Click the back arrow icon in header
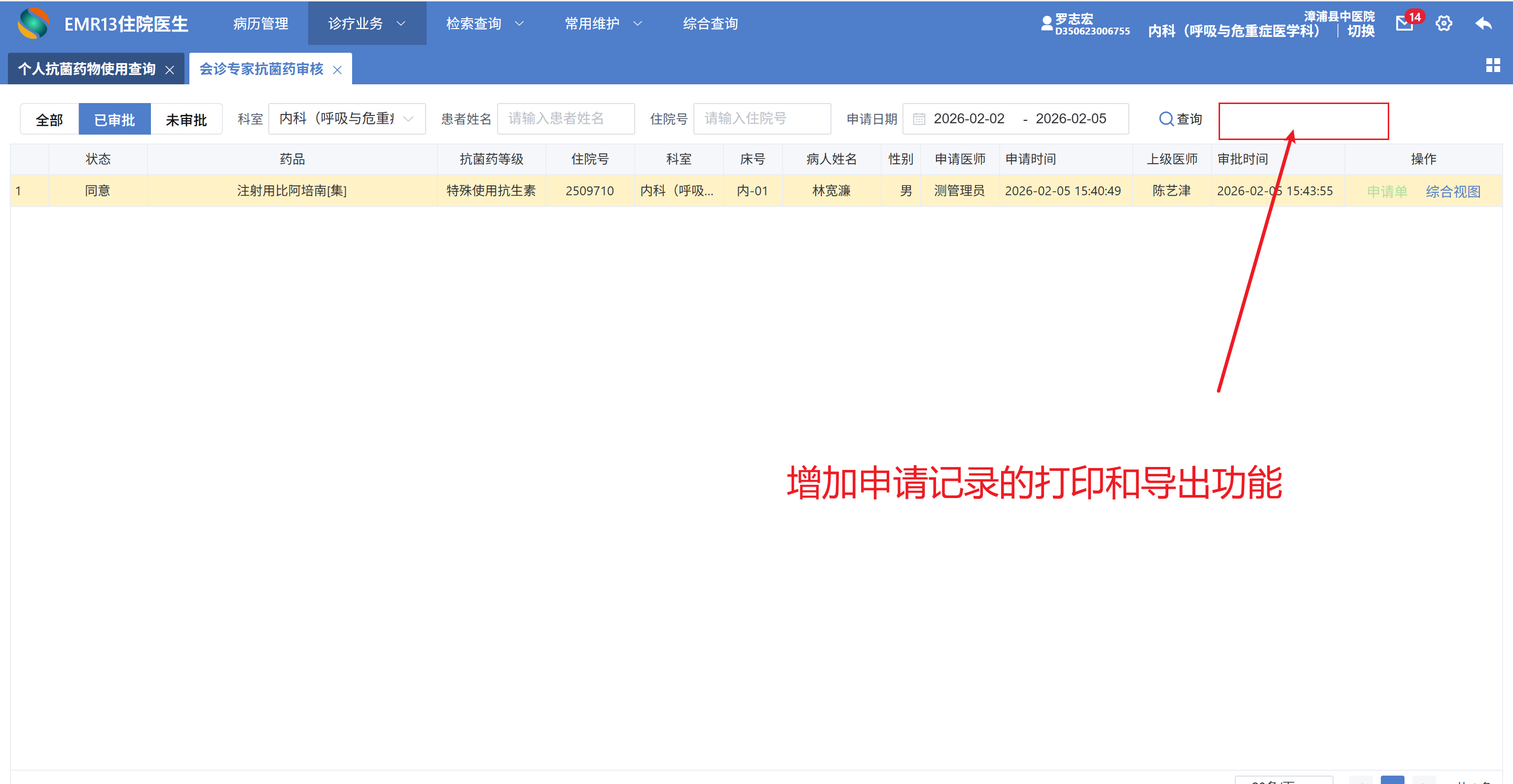This screenshot has height=784, width=1513. tap(1483, 24)
